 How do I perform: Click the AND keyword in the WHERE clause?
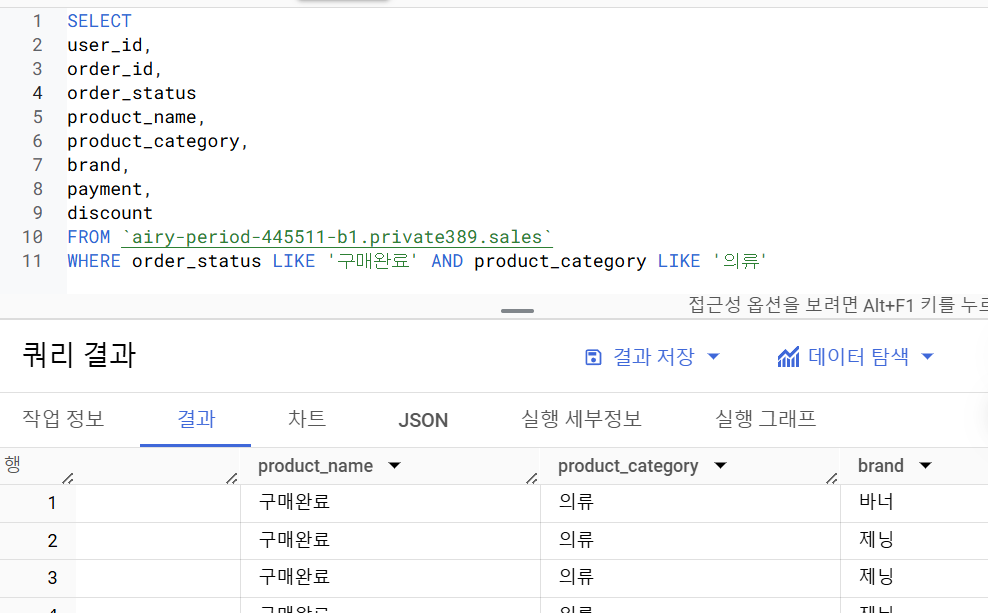click(447, 261)
